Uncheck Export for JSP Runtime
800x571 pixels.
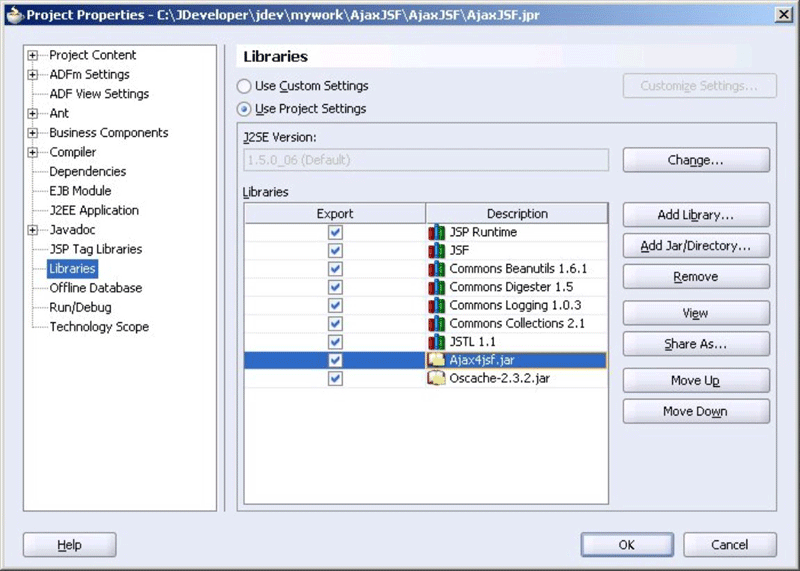[335, 233]
